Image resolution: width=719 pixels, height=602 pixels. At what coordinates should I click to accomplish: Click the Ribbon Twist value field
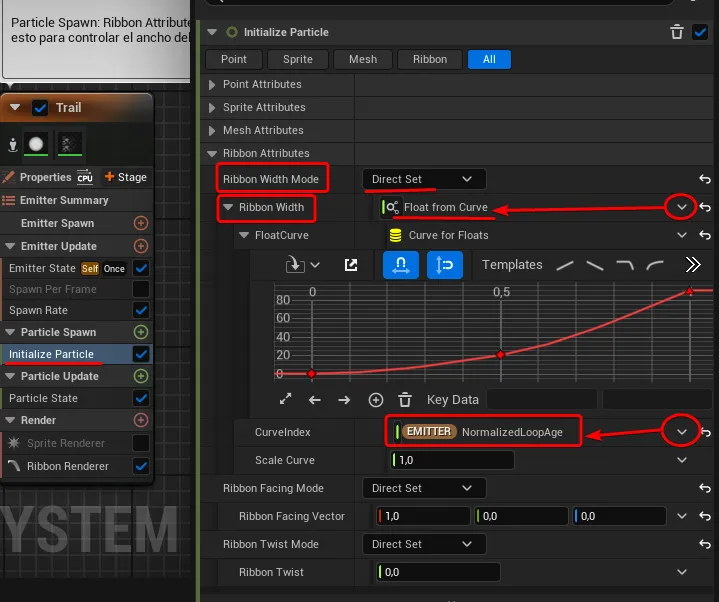tap(438, 572)
